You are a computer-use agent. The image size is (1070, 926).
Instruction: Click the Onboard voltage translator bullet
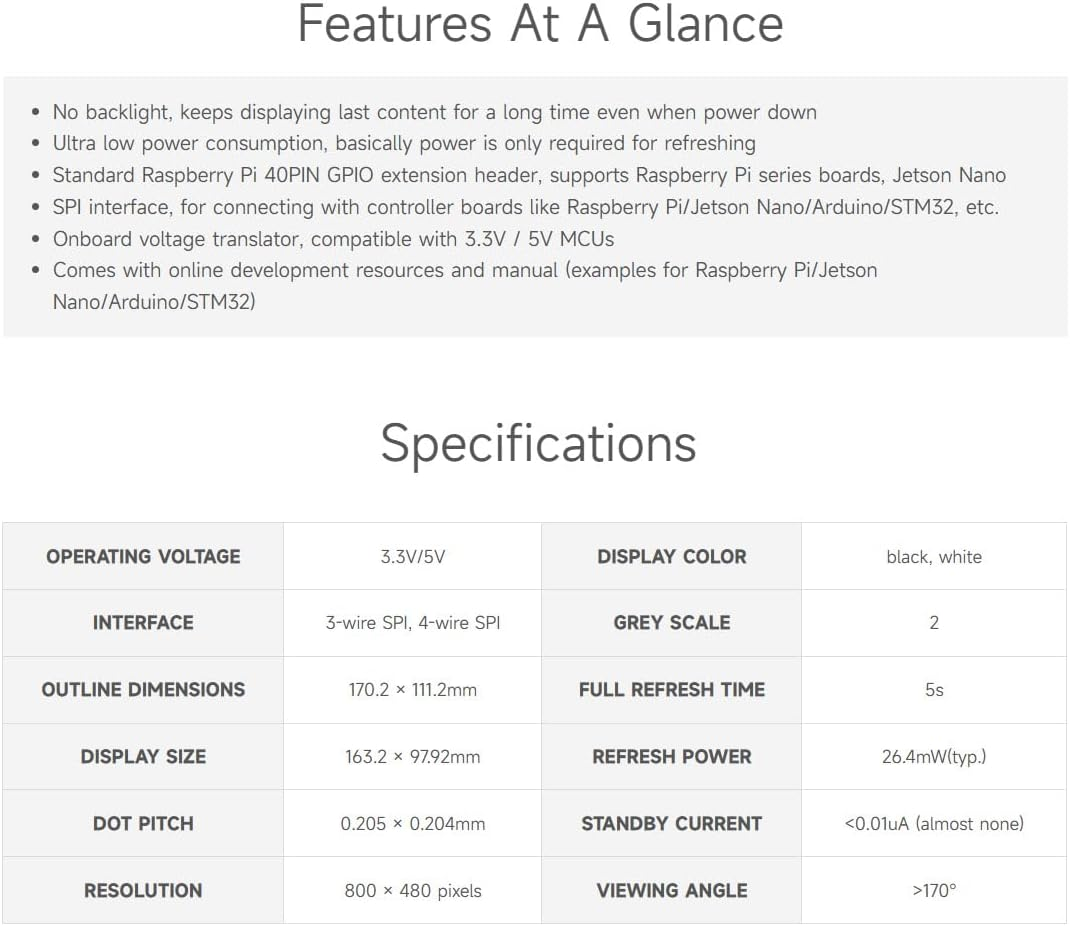[x=333, y=239]
